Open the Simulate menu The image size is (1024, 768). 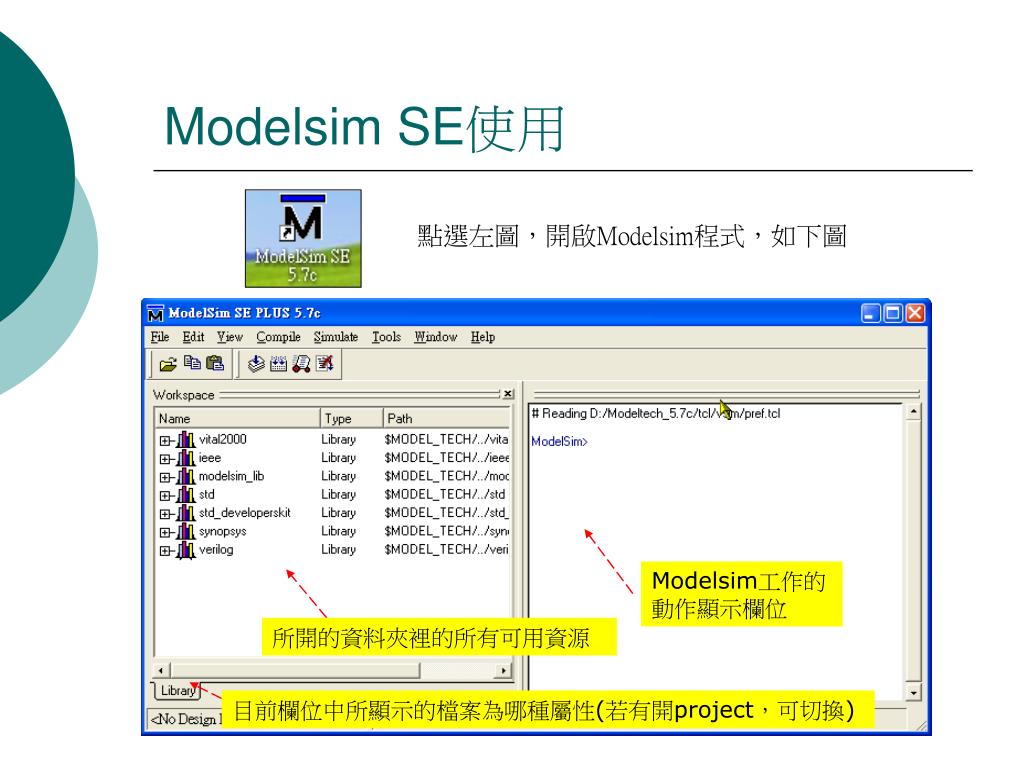click(336, 337)
